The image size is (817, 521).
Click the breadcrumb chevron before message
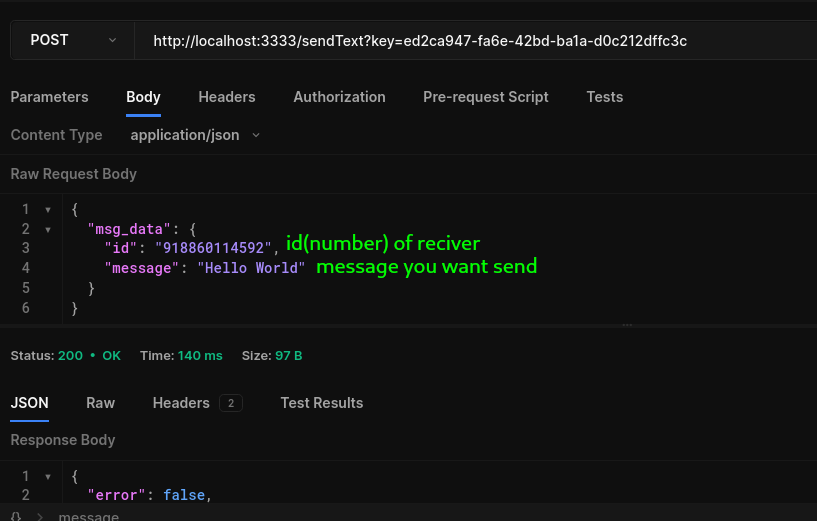[x=40, y=517]
